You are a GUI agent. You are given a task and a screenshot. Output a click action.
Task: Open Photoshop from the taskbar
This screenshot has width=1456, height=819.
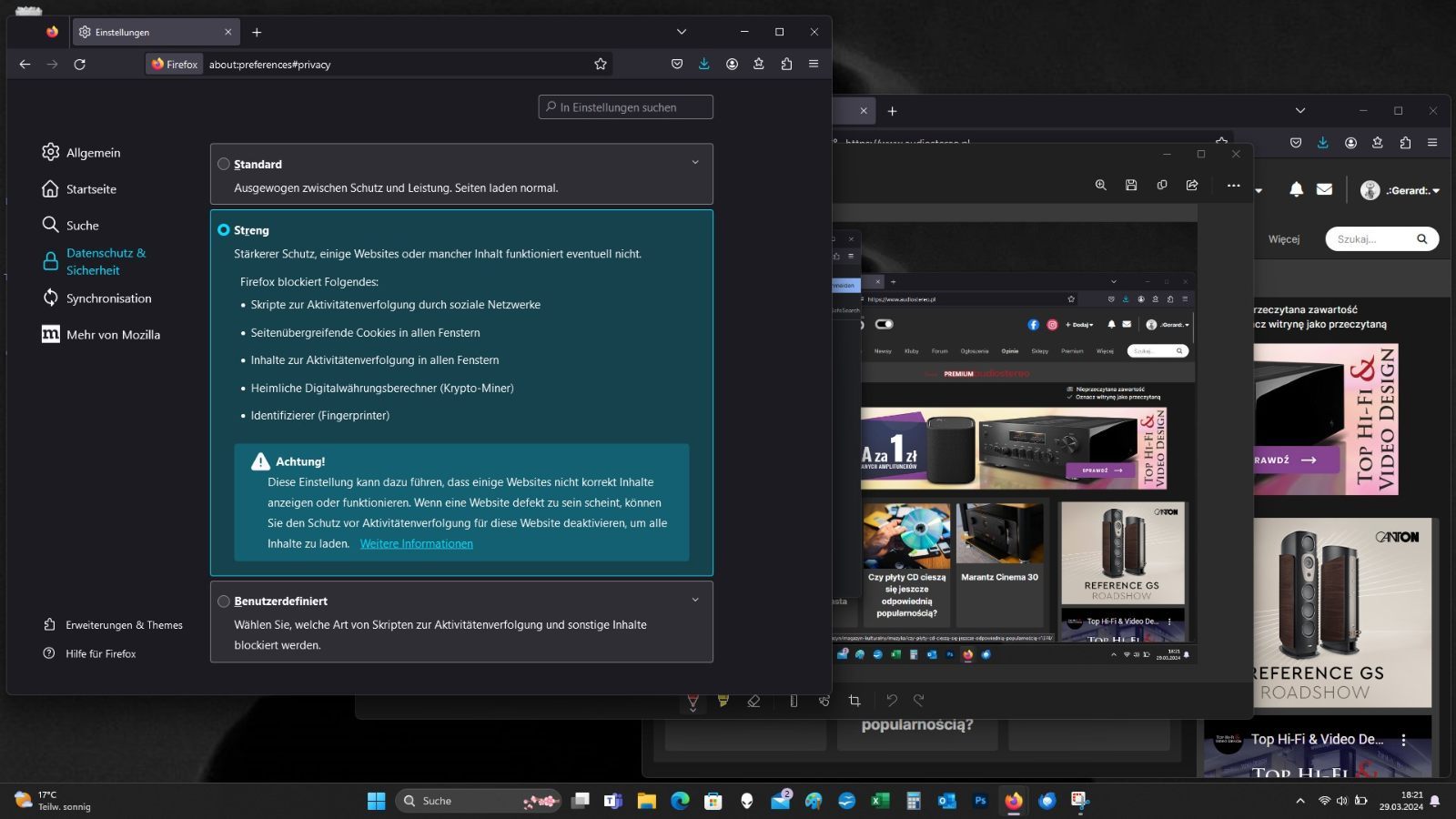980,801
